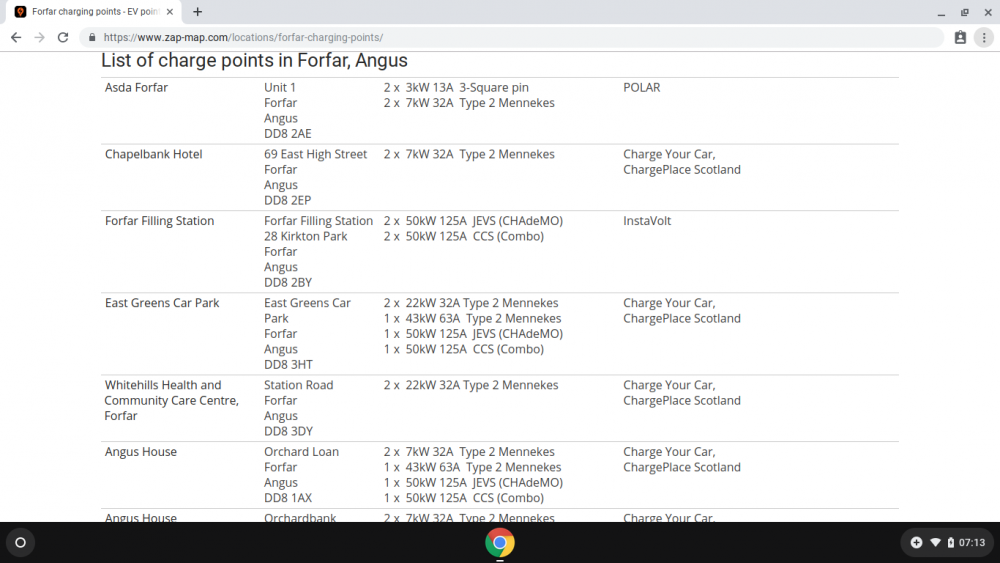The height and width of the screenshot is (563, 1000).
Task: Click the address bar URL field
Action: [x=510, y=38]
